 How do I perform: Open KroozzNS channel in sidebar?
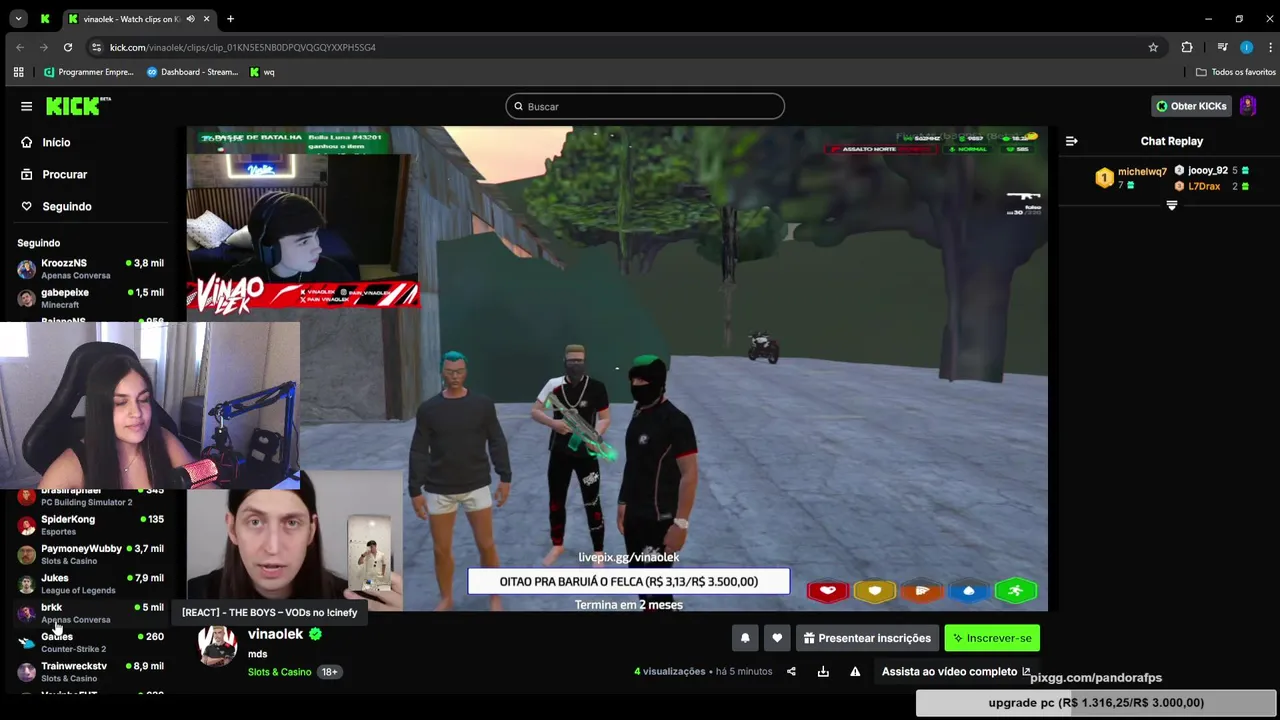coord(90,269)
